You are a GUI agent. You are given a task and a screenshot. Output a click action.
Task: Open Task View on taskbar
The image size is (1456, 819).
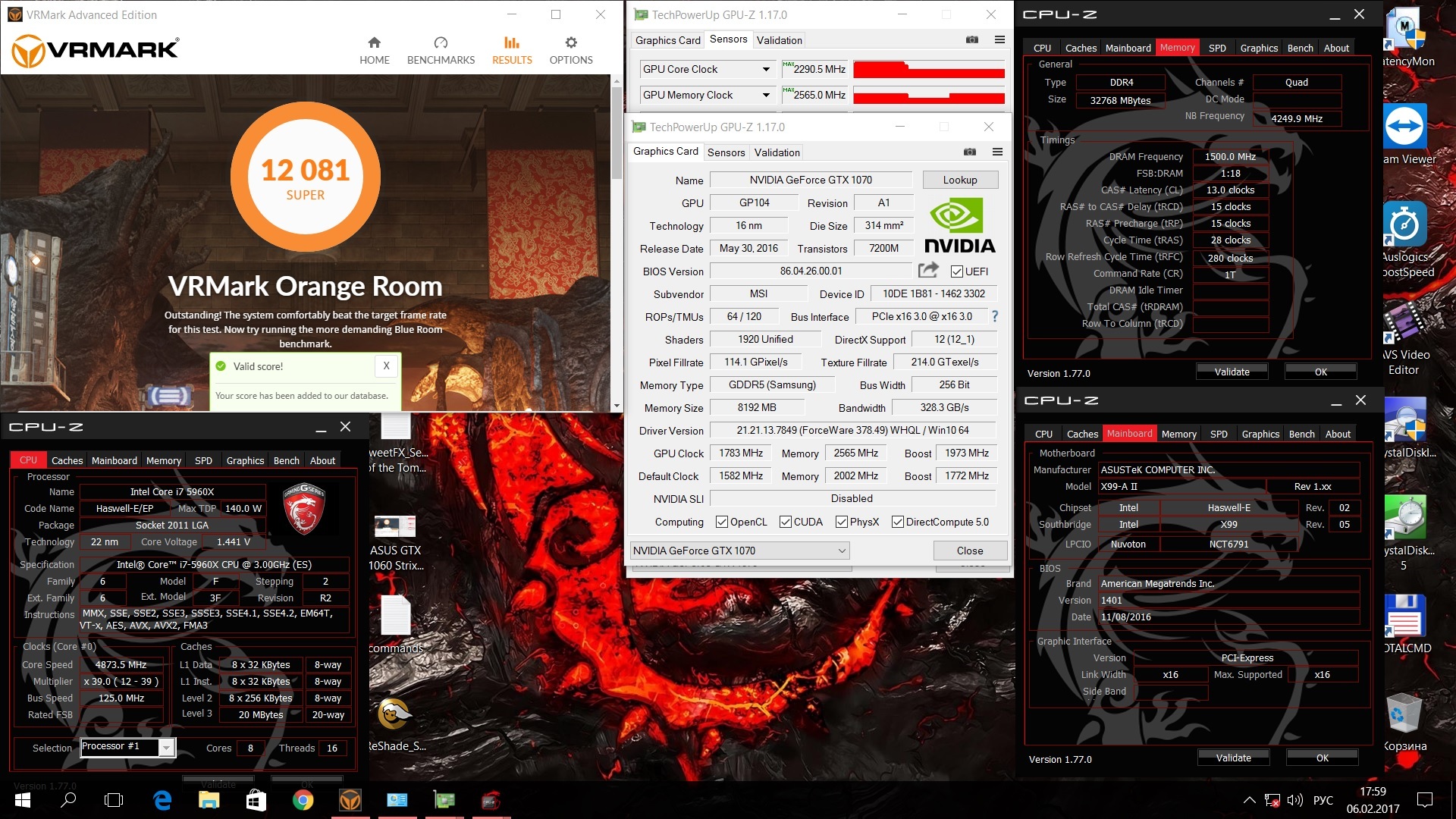click(x=114, y=800)
